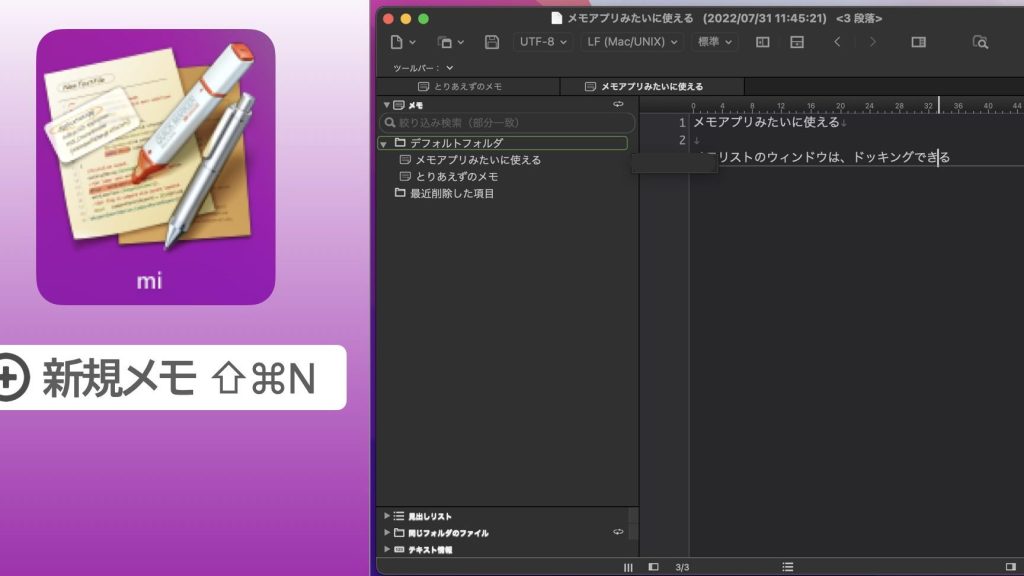Open the 標準 mode dropdown
The height and width of the screenshot is (576, 1024).
coord(714,42)
